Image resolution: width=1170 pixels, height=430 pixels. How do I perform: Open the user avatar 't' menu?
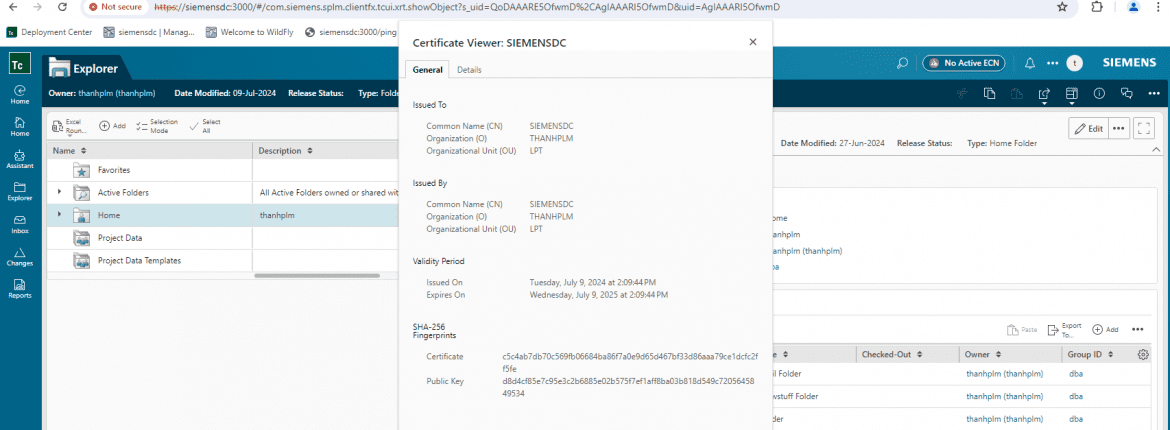(x=1074, y=63)
